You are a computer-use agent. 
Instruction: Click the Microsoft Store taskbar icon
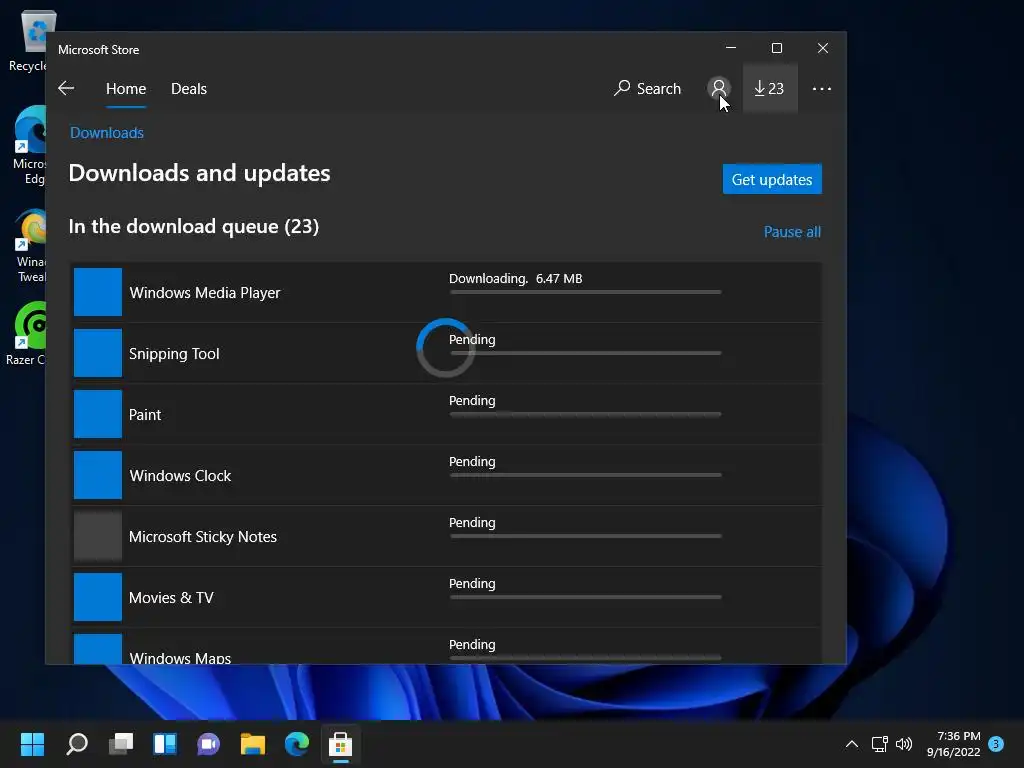pos(340,743)
